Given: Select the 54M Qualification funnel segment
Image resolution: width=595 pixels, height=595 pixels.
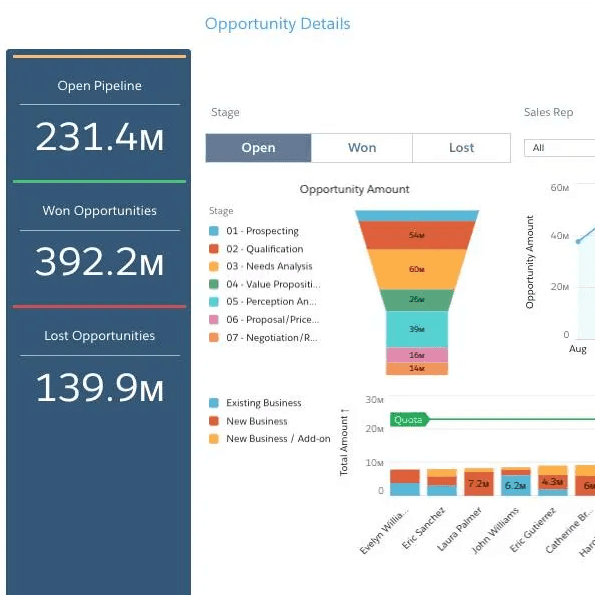Looking at the screenshot, I should point(417,235).
